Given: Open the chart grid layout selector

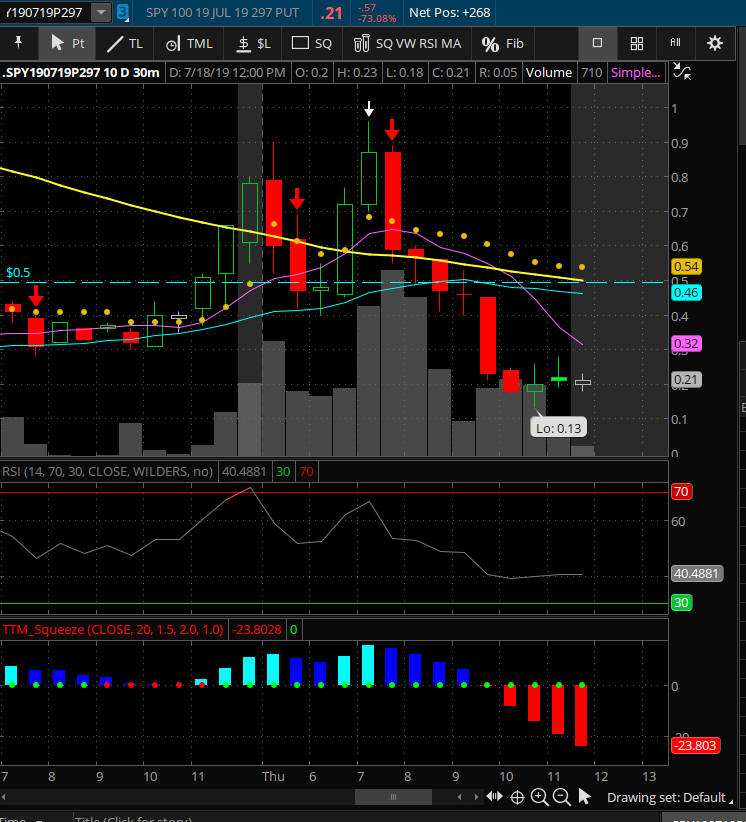Looking at the screenshot, I should click(636, 43).
